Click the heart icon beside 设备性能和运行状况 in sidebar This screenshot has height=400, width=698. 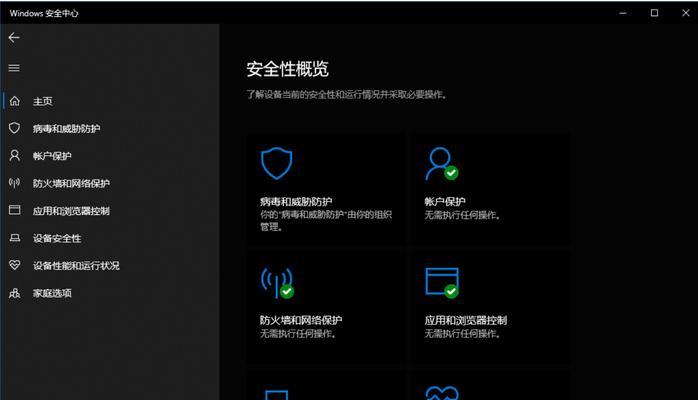[x=15, y=265]
